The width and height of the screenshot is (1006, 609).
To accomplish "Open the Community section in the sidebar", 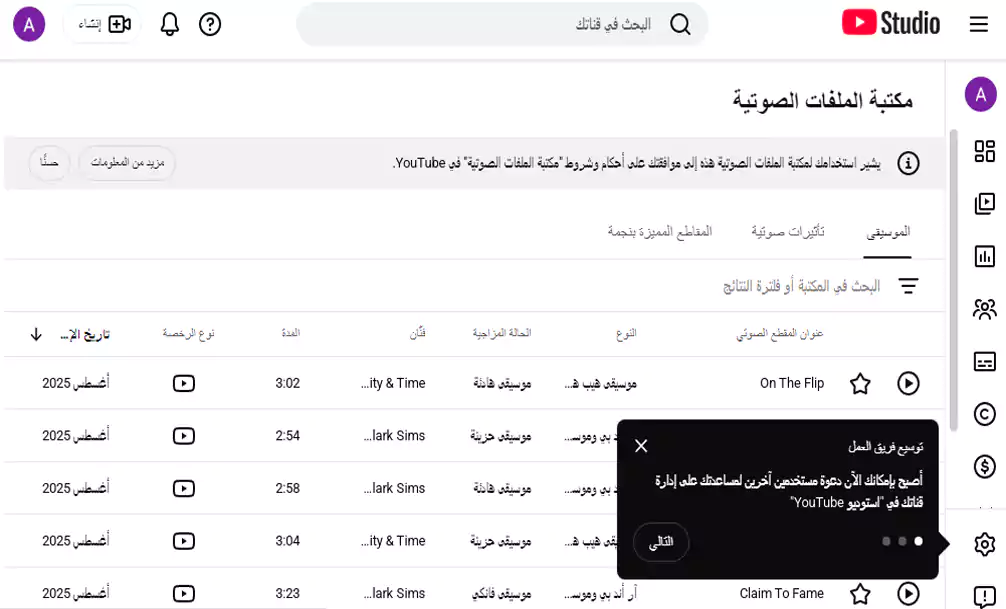I will [984, 310].
